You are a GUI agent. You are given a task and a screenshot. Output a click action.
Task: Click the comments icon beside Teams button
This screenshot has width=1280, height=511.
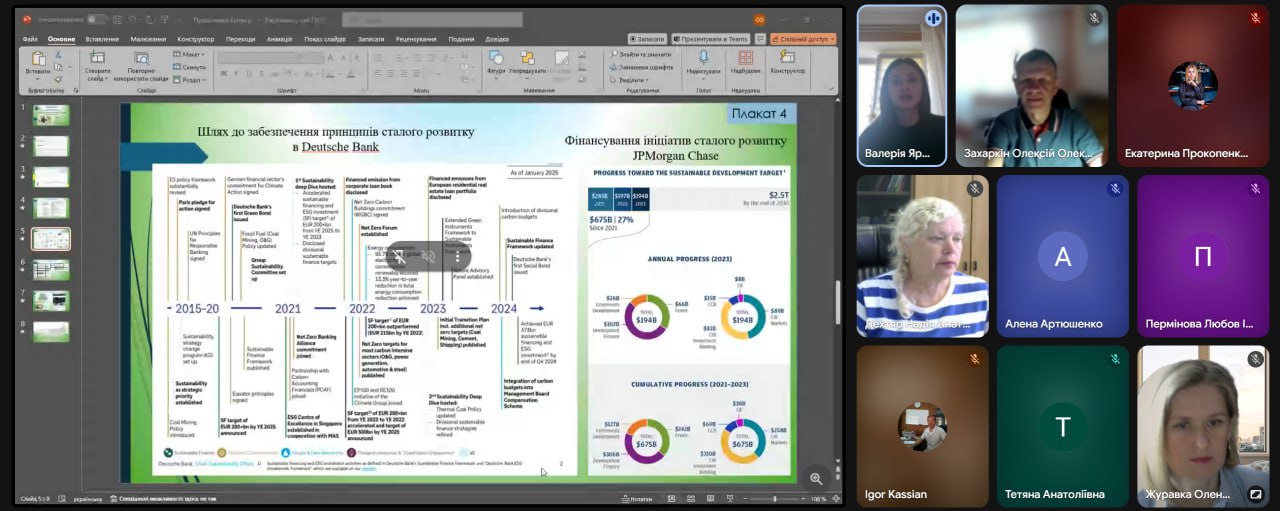[x=760, y=39]
